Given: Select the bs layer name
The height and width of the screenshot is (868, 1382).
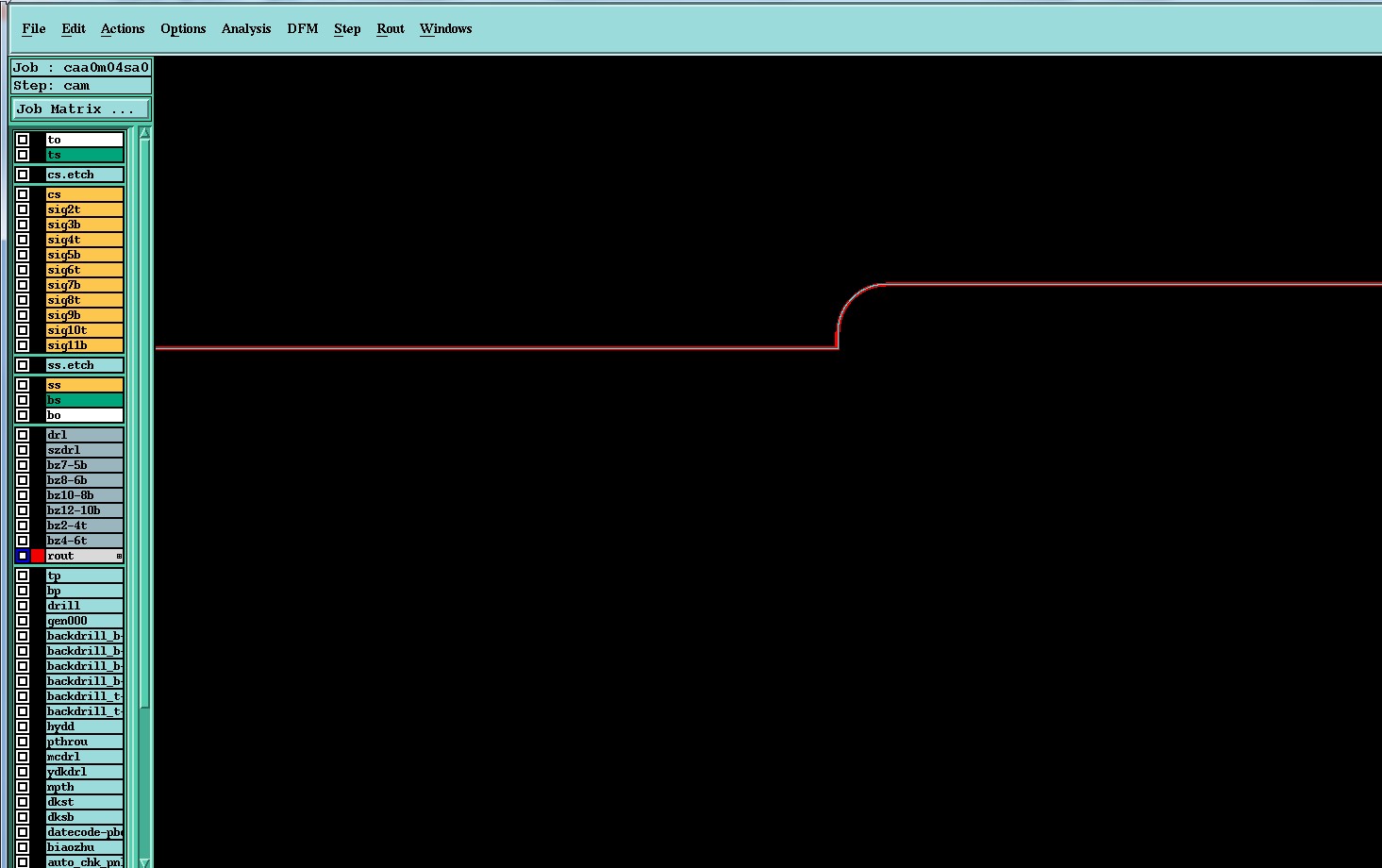Looking at the screenshot, I should tap(85, 400).
